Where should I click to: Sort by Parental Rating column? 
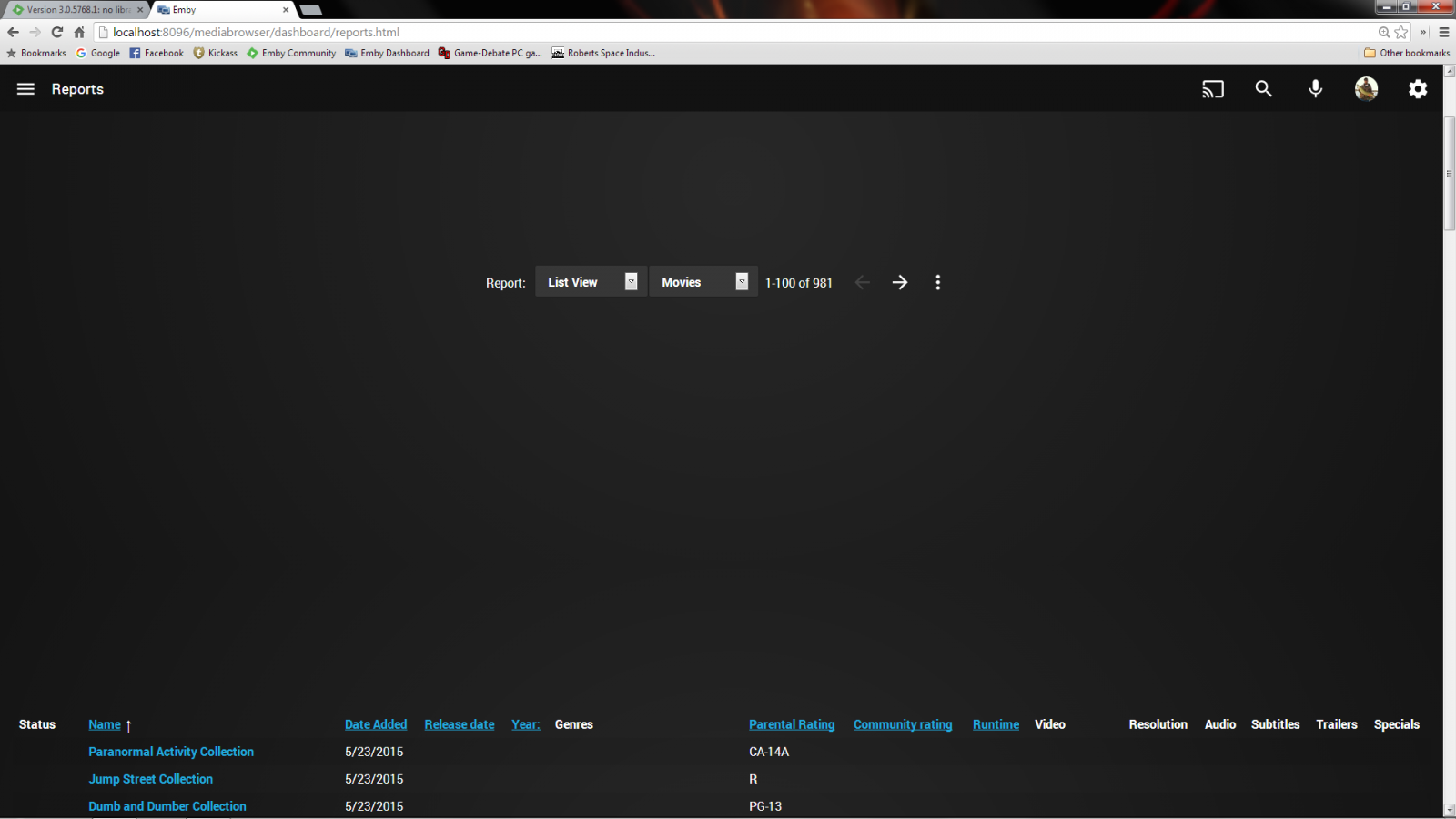click(x=792, y=724)
